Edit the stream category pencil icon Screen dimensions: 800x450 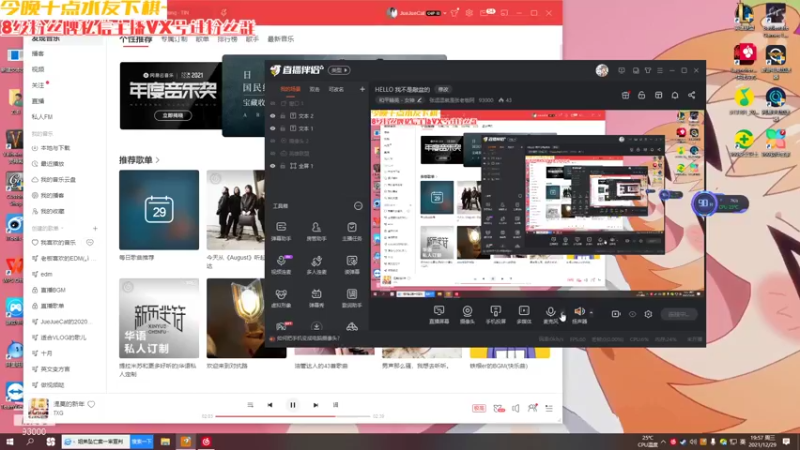click(x=420, y=100)
